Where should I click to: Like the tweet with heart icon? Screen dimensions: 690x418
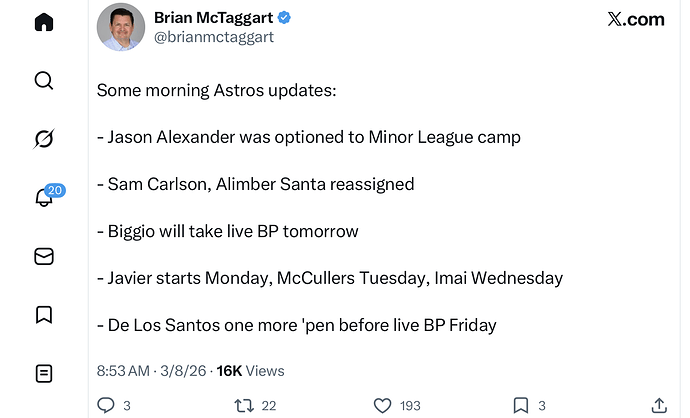coord(382,405)
